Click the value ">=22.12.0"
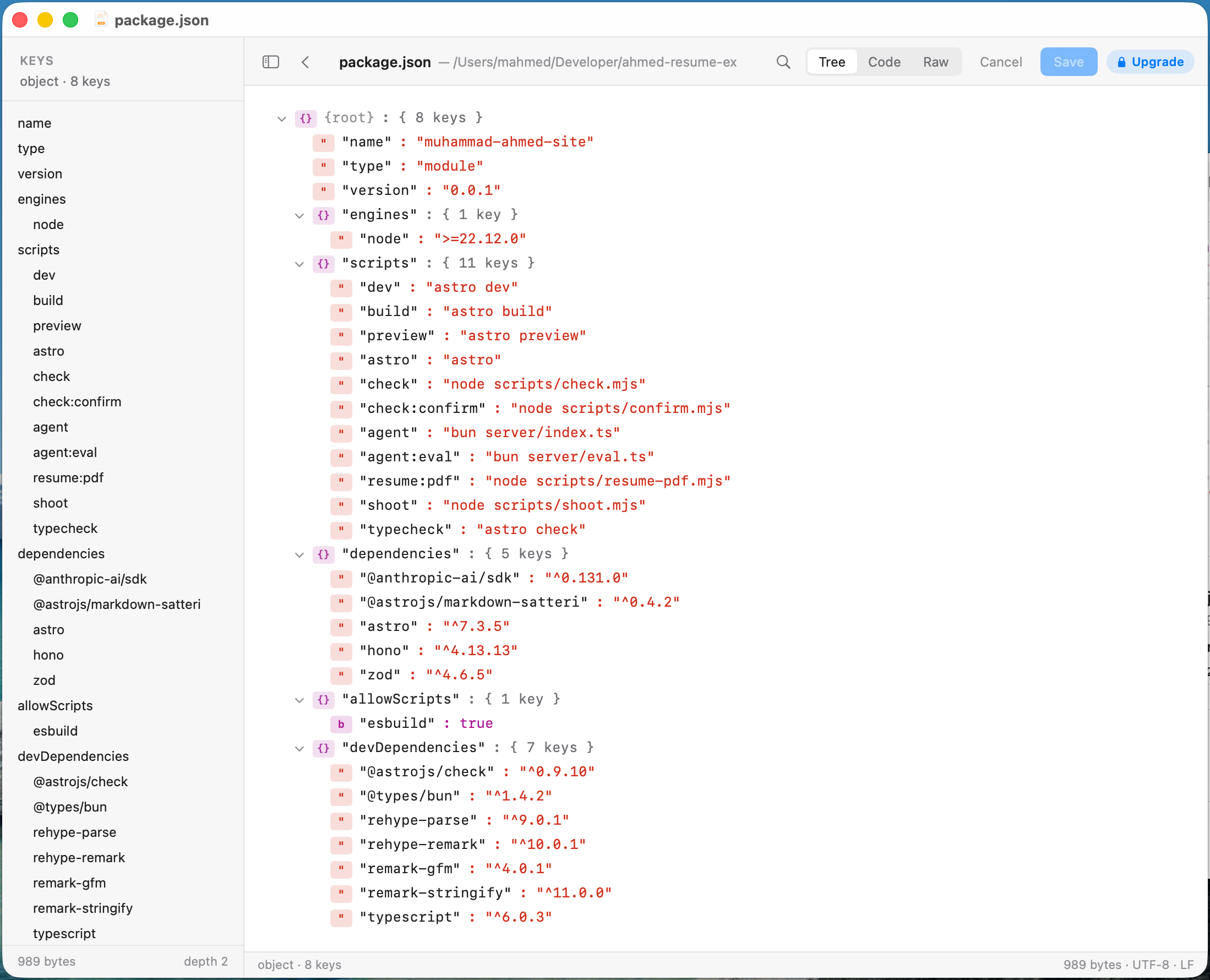 click(x=479, y=239)
